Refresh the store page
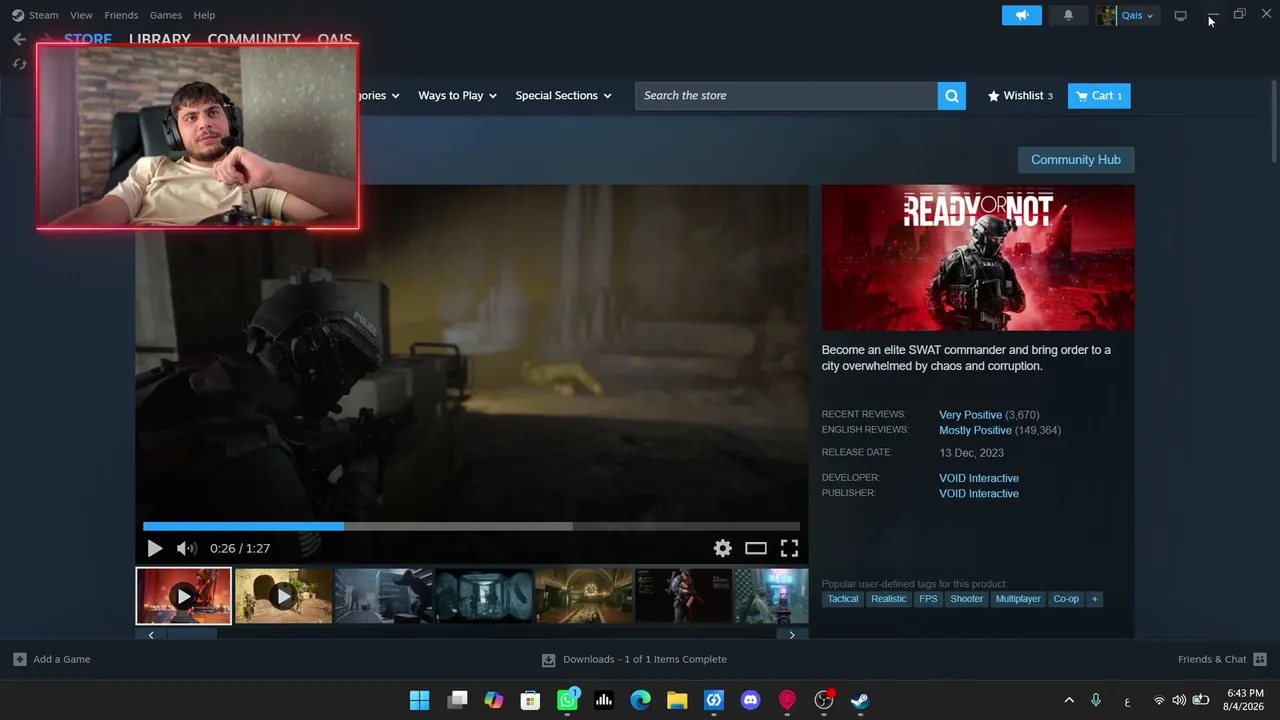Screen dimensions: 1280x720 pyautogui.click(x=19, y=63)
